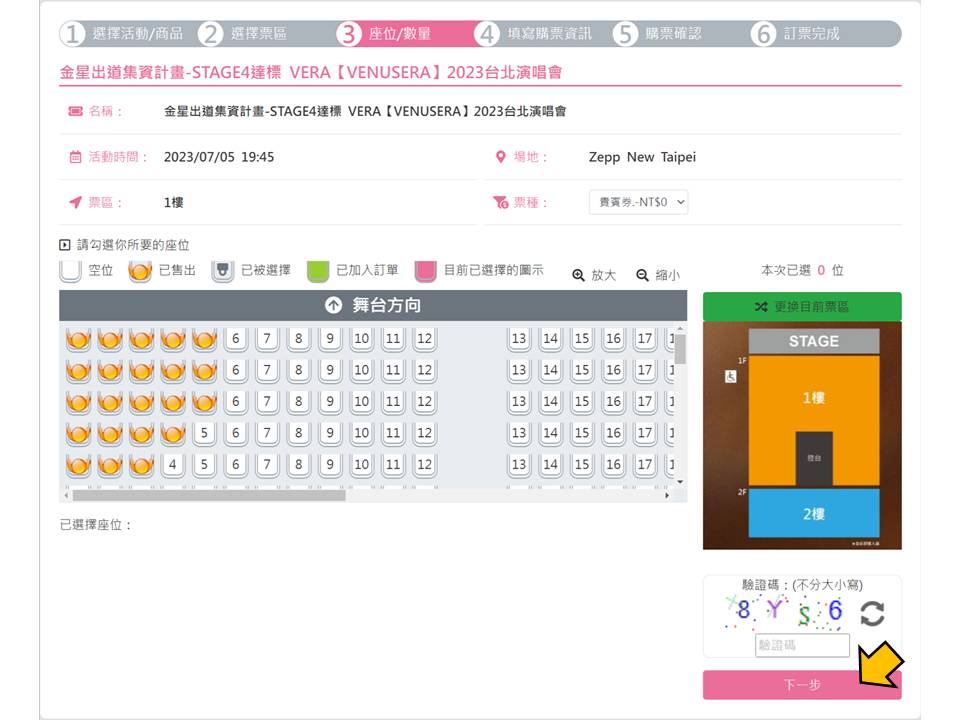Click the 驗證碼 captcha input field
960x720 pixels.
pos(802,646)
